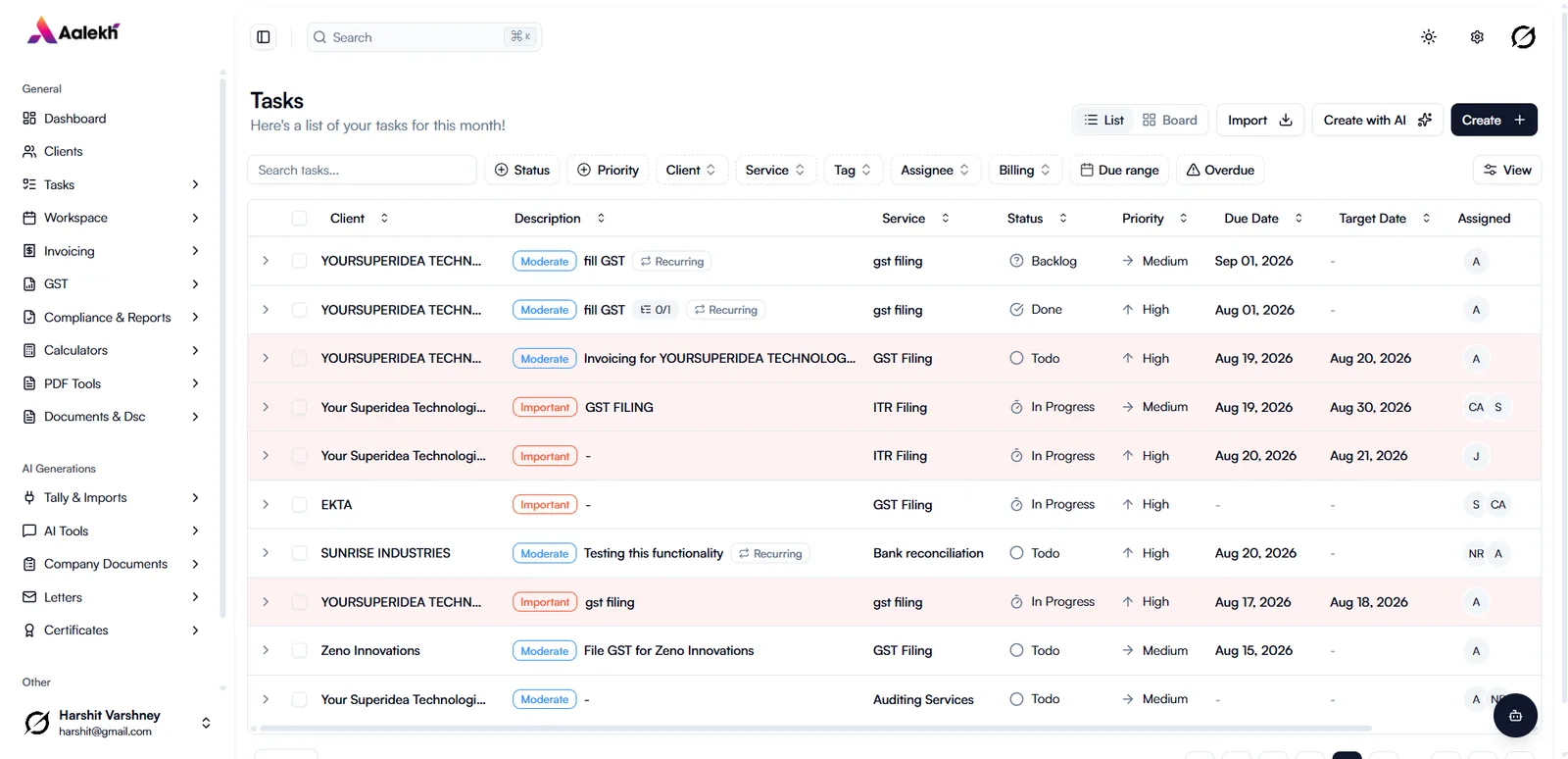Click the global Search box

tap(424, 37)
